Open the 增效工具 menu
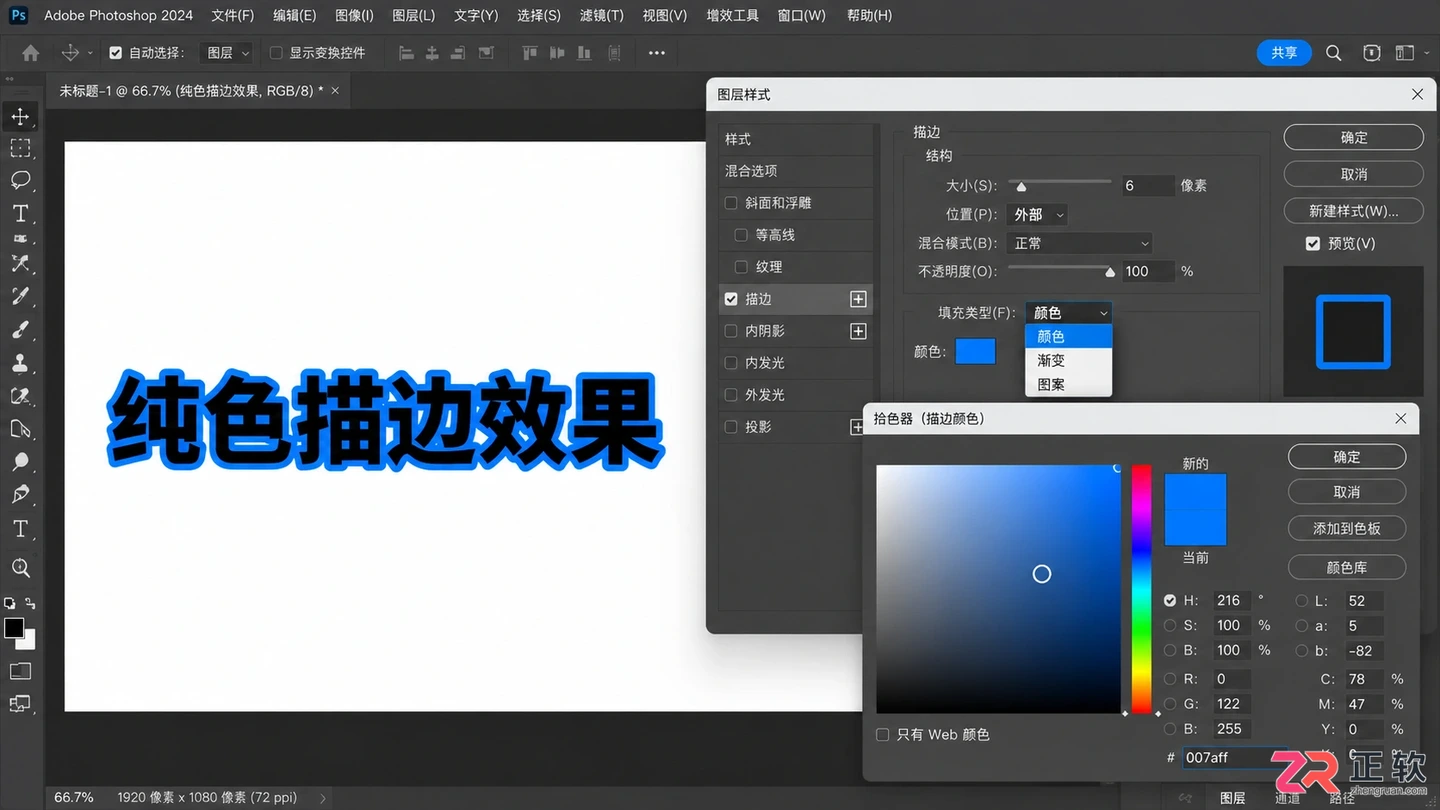This screenshot has height=810, width=1440. (x=733, y=15)
